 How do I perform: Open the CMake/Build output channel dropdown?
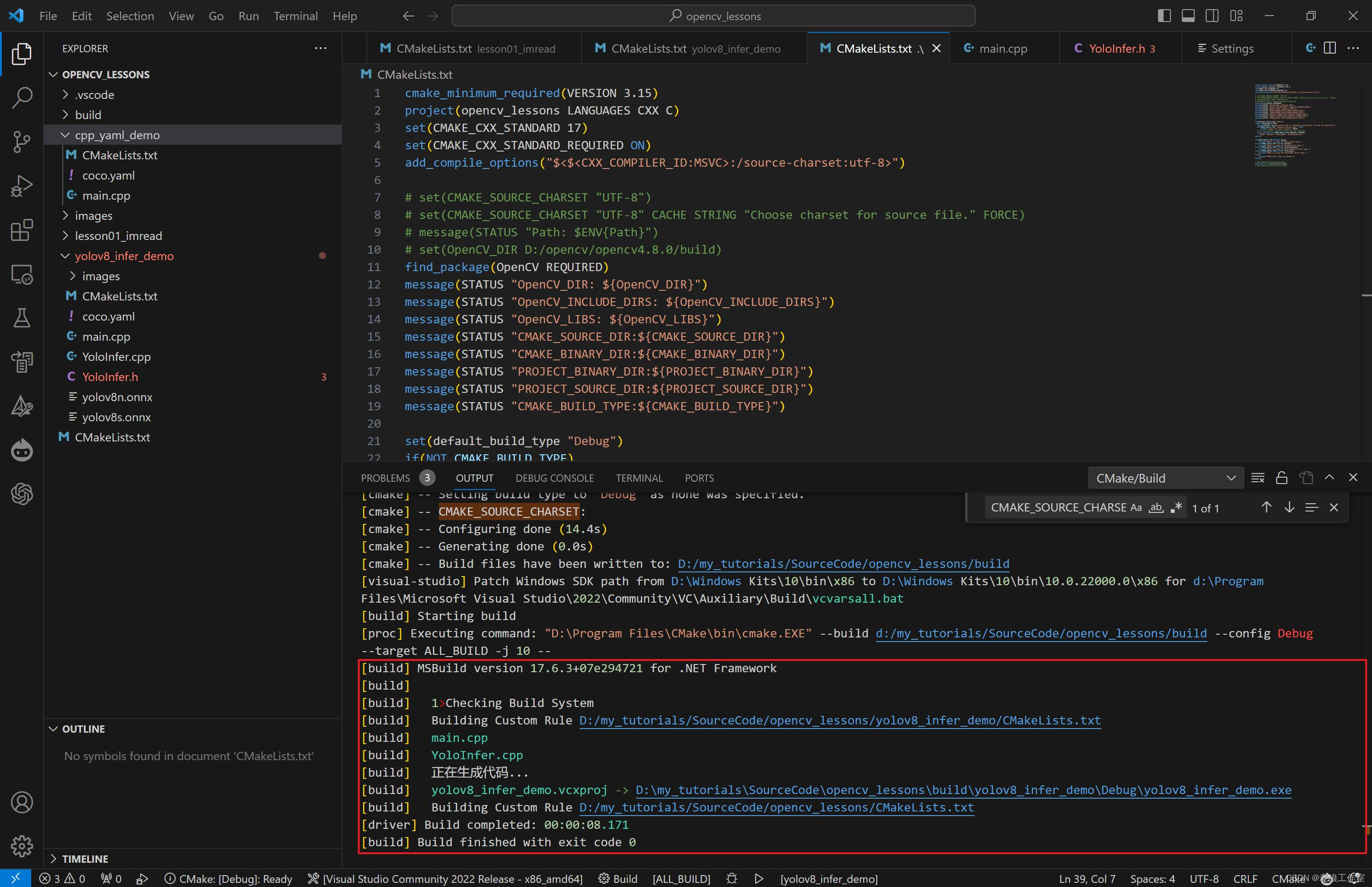click(x=1165, y=478)
